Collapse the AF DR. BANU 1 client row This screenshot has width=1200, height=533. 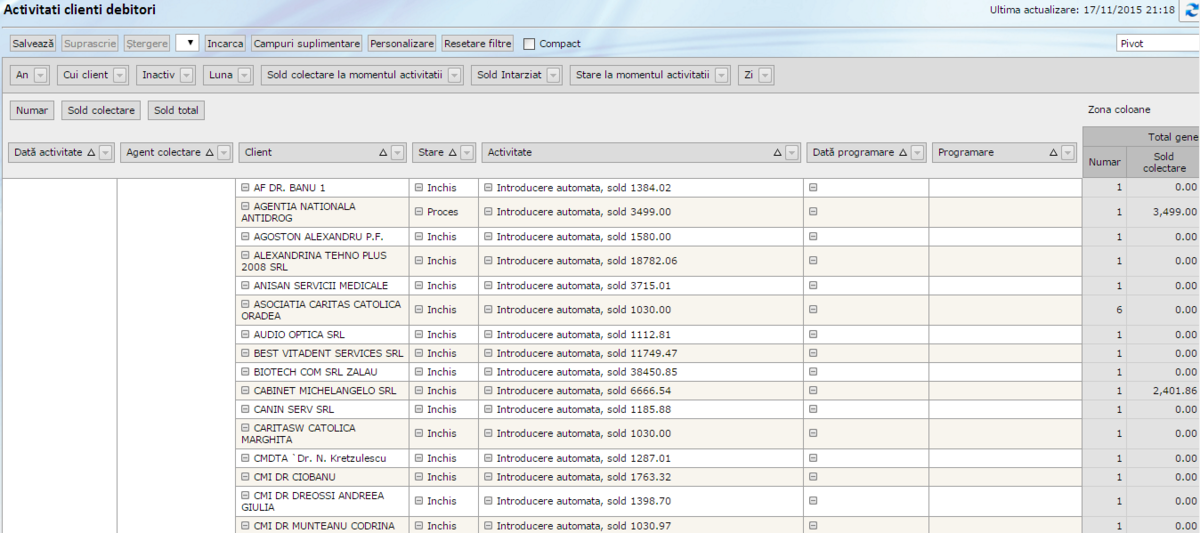pos(245,187)
